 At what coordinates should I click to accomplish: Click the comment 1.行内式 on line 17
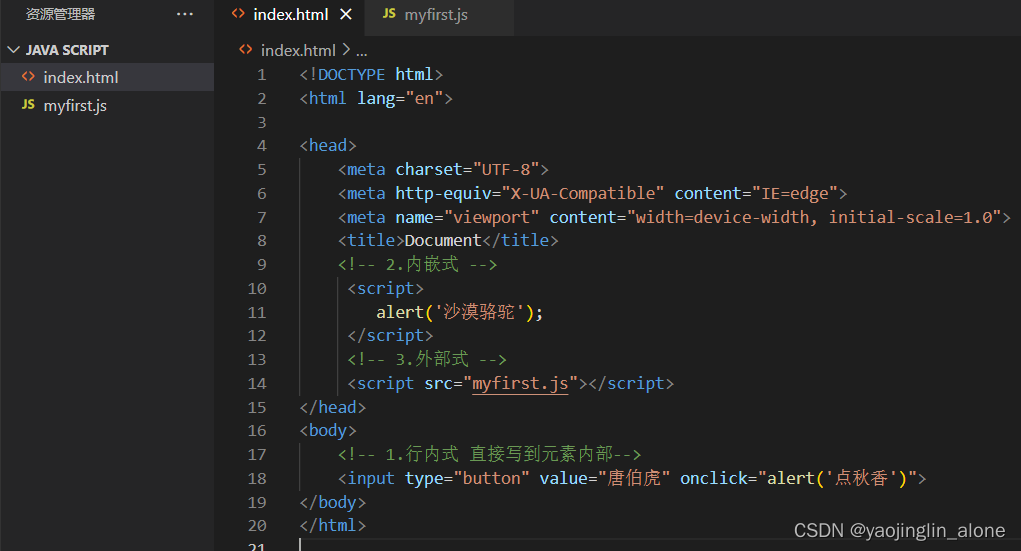point(490,455)
